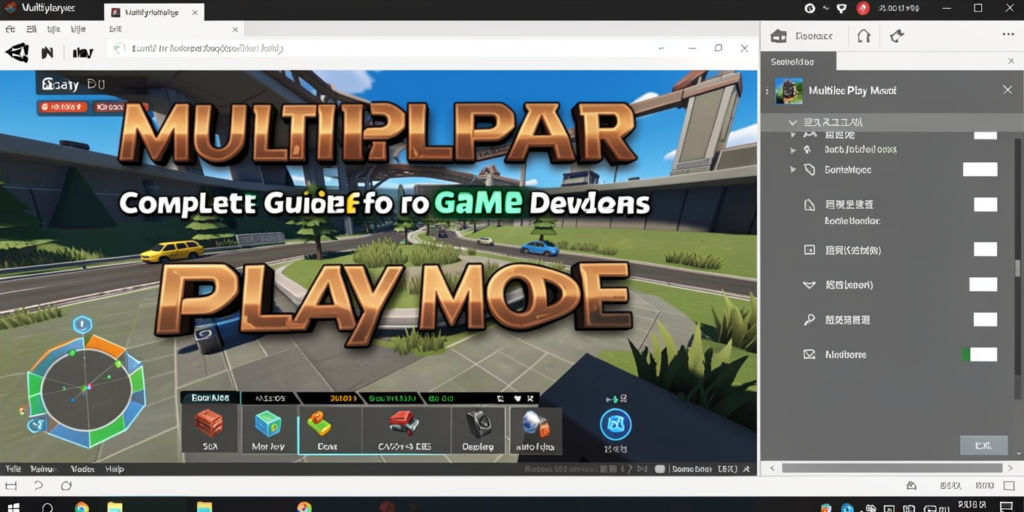Expand the hexagon tag row arrow

click(x=793, y=170)
